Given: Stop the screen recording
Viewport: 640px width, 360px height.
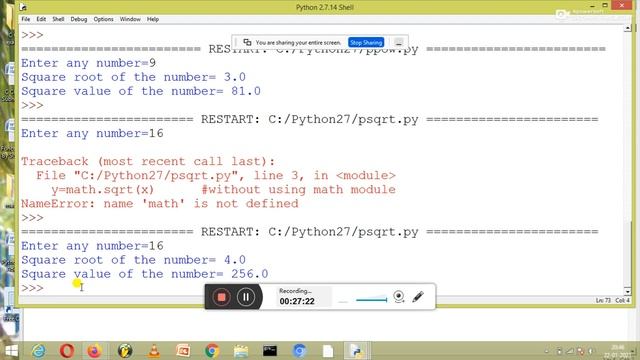Looking at the screenshot, I should (221, 297).
